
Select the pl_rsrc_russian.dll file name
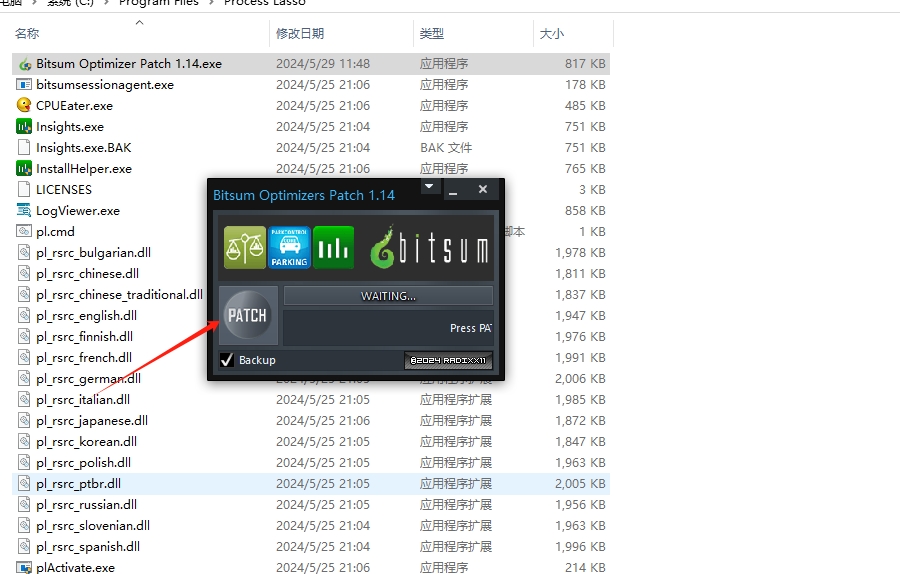[x=87, y=505]
